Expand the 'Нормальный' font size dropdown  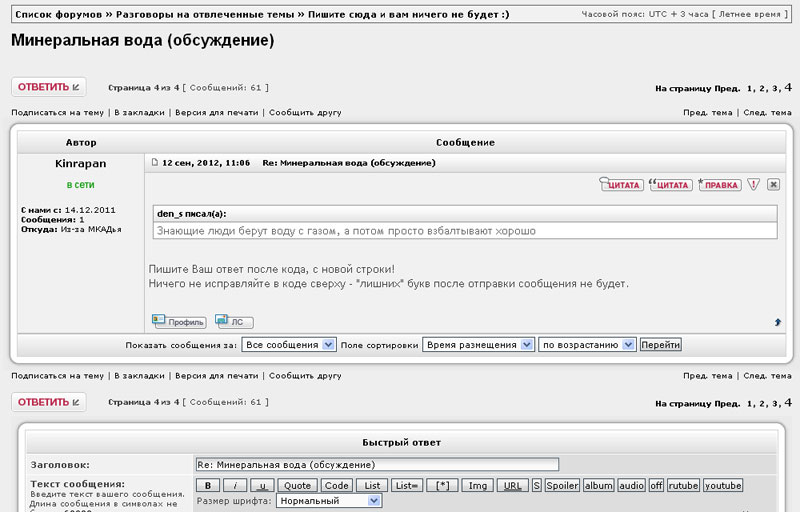(x=328, y=501)
